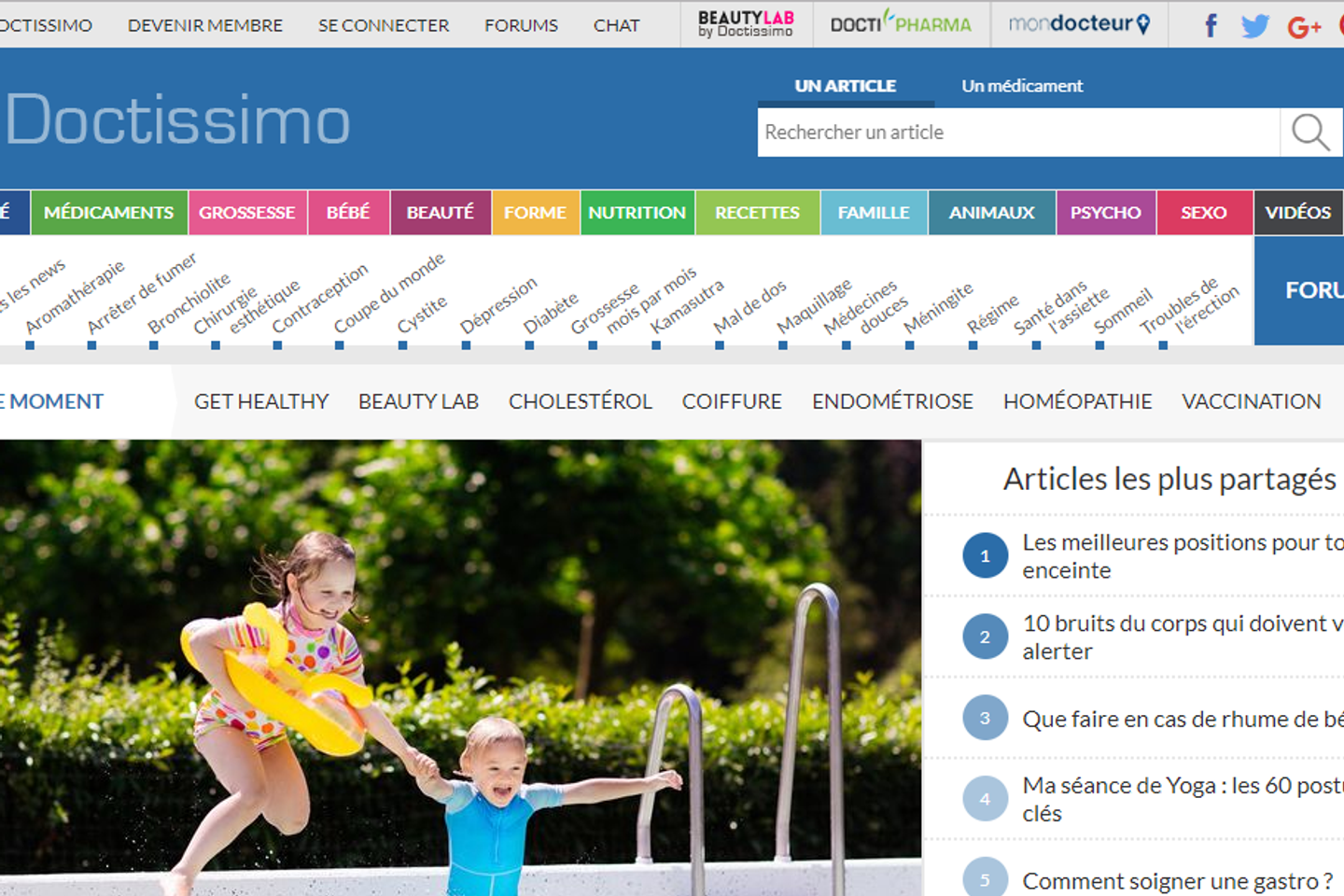Open the Twitter bird icon
1344x896 pixels.
[1255, 25]
